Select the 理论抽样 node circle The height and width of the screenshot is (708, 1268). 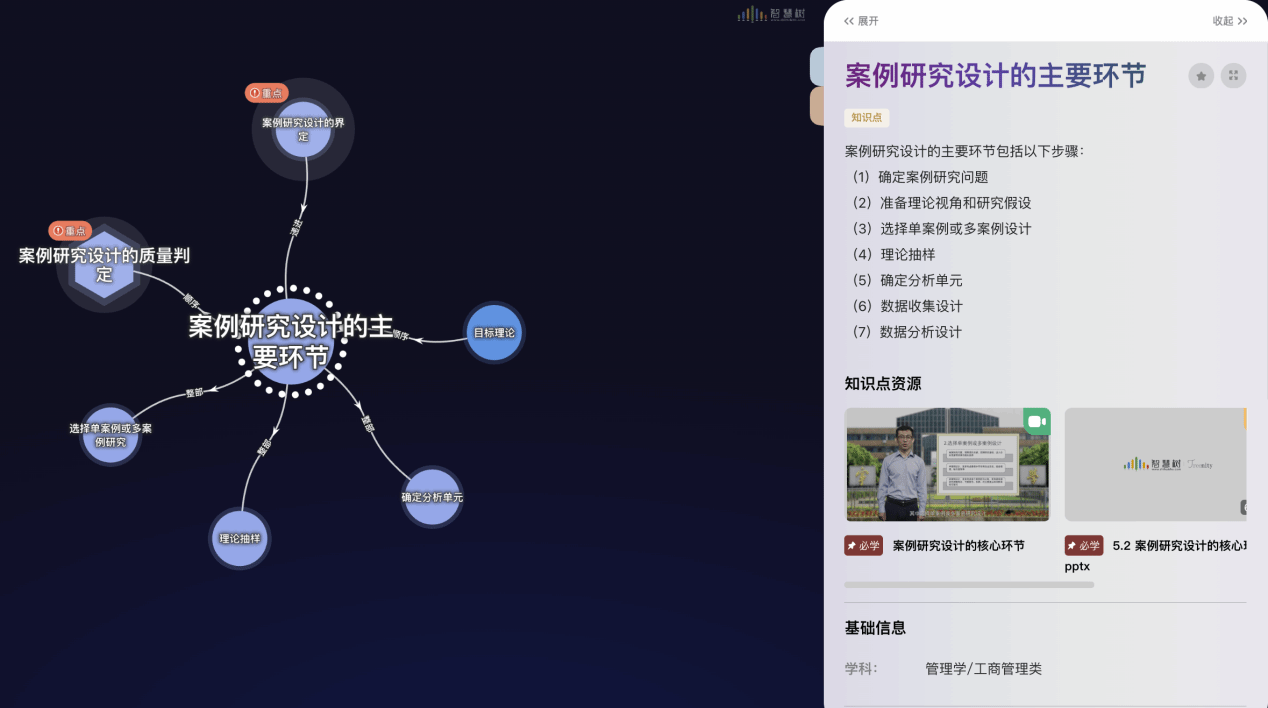(x=240, y=538)
